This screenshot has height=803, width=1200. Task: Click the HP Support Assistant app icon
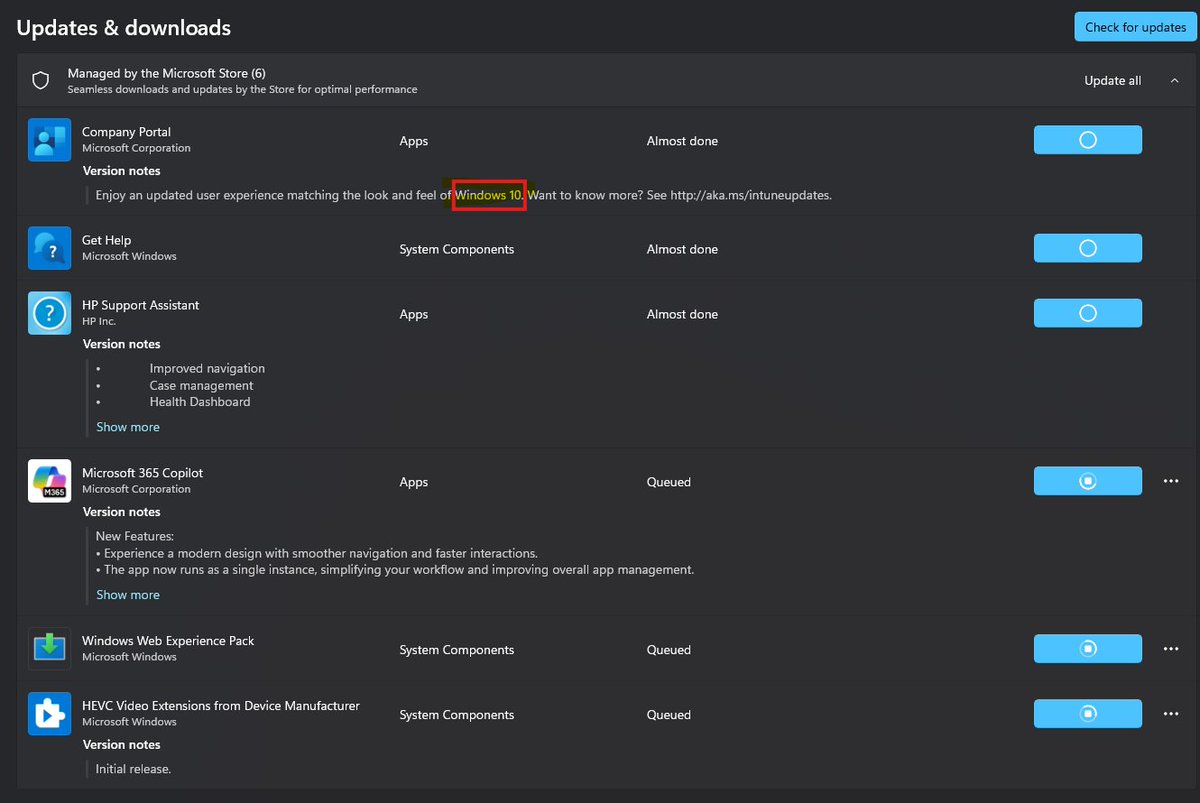pos(49,314)
